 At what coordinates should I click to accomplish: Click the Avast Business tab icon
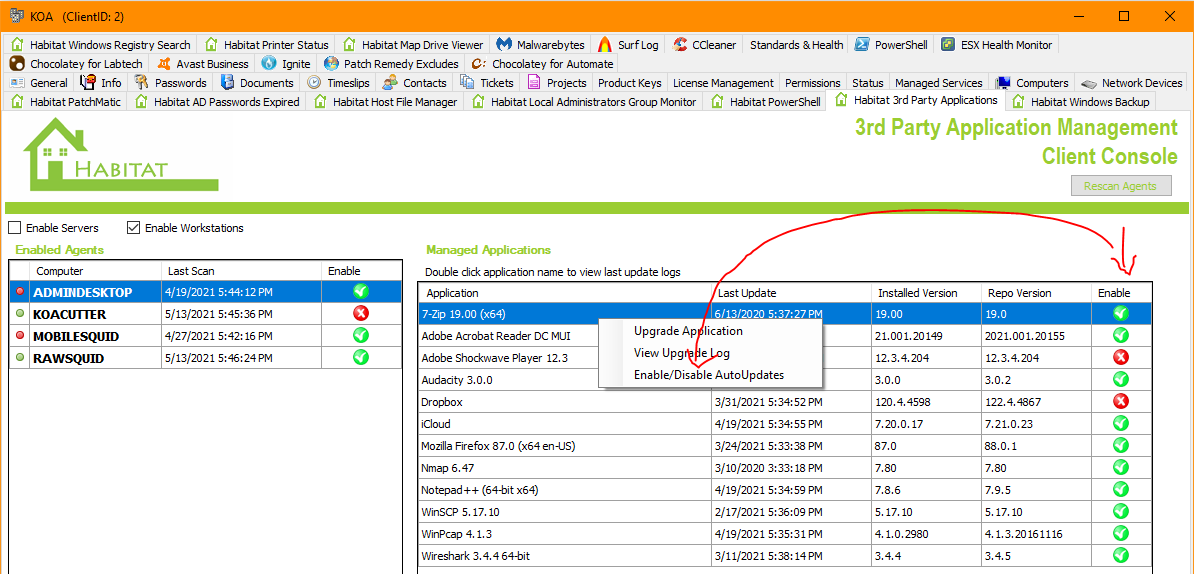pyautogui.click(x=164, y=64)
